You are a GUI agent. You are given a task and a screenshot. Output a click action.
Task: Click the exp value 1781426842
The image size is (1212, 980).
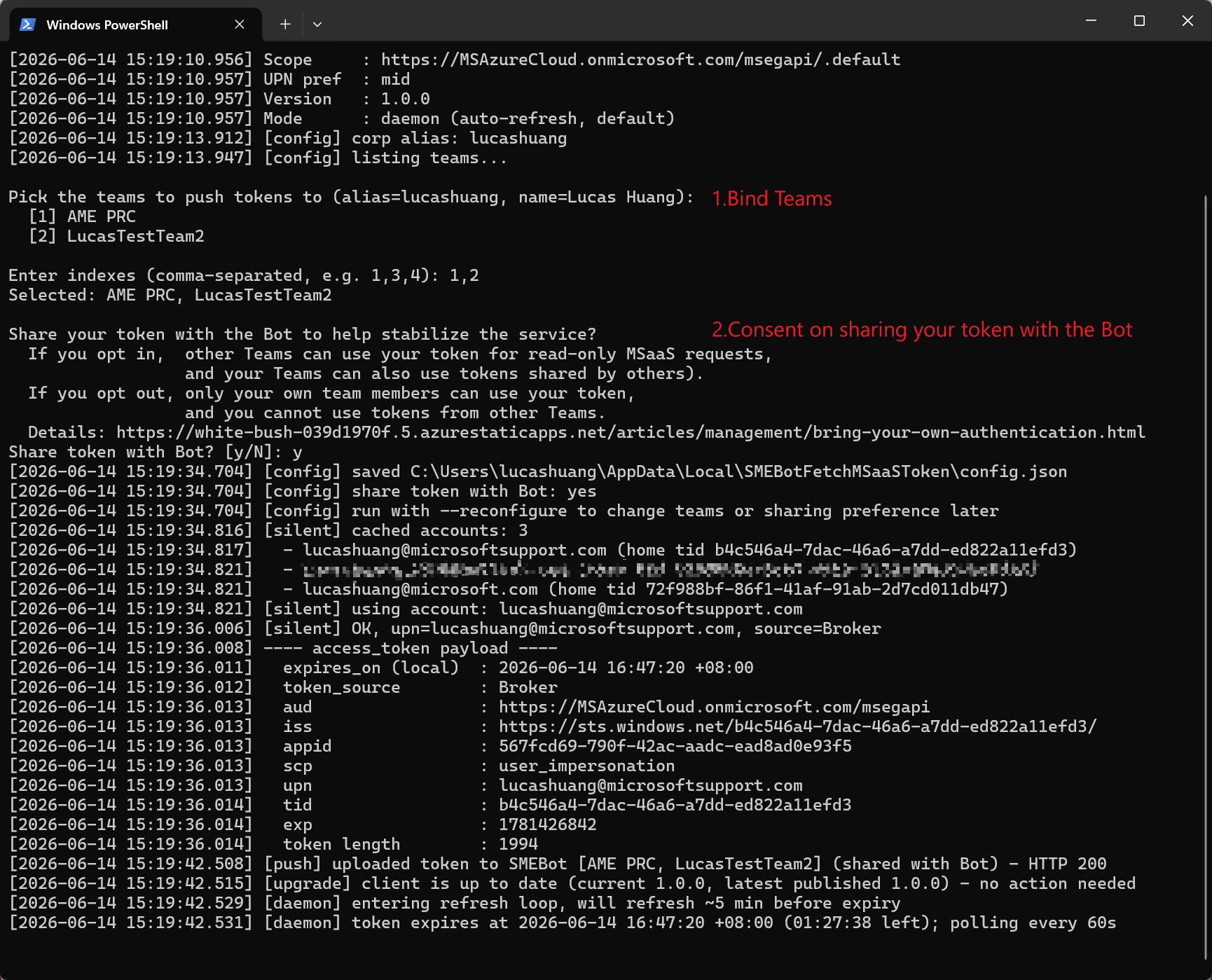[x=548, y=824]
